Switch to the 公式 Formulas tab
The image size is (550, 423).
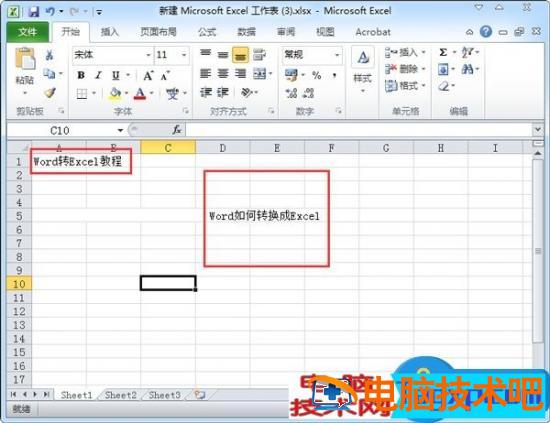tap(207, 32)
